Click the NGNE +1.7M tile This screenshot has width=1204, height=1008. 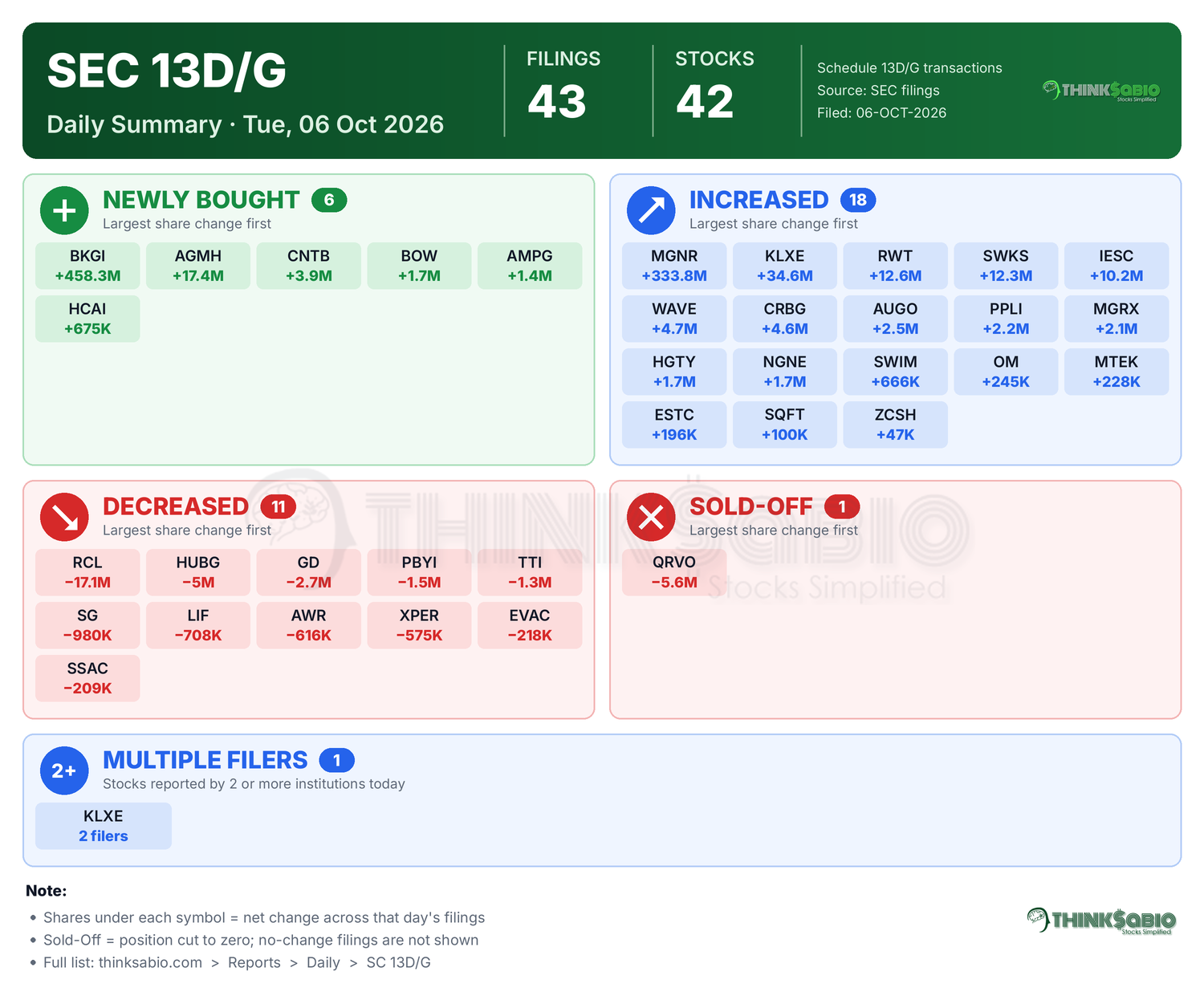[x=785, y=372]
